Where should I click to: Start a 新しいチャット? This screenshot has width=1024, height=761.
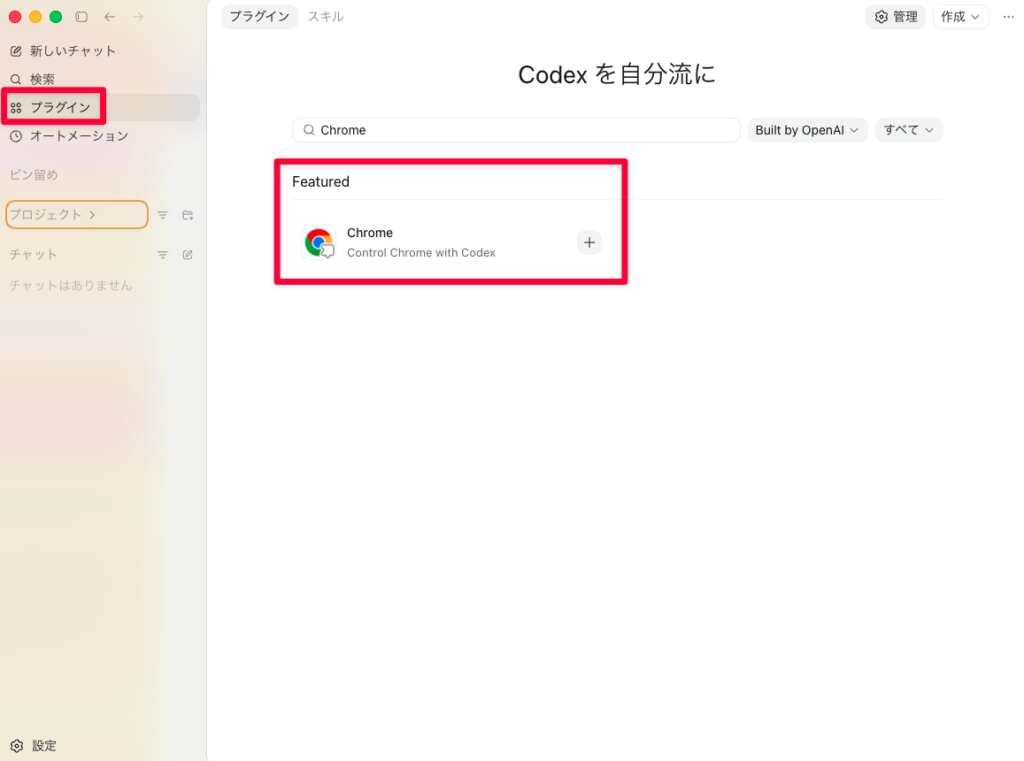pyautogui.click(x=63, y=51)
